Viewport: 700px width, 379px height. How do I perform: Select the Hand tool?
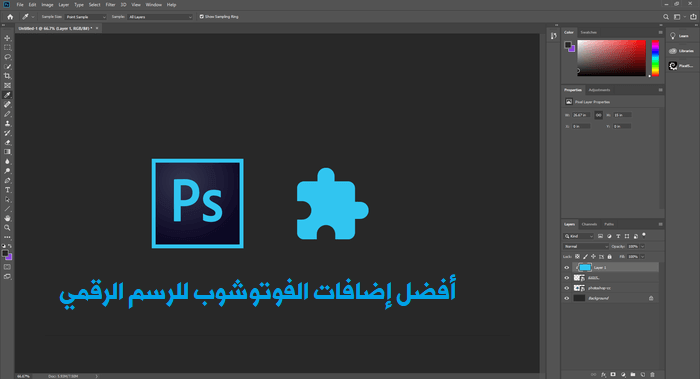tap(7, 218)
